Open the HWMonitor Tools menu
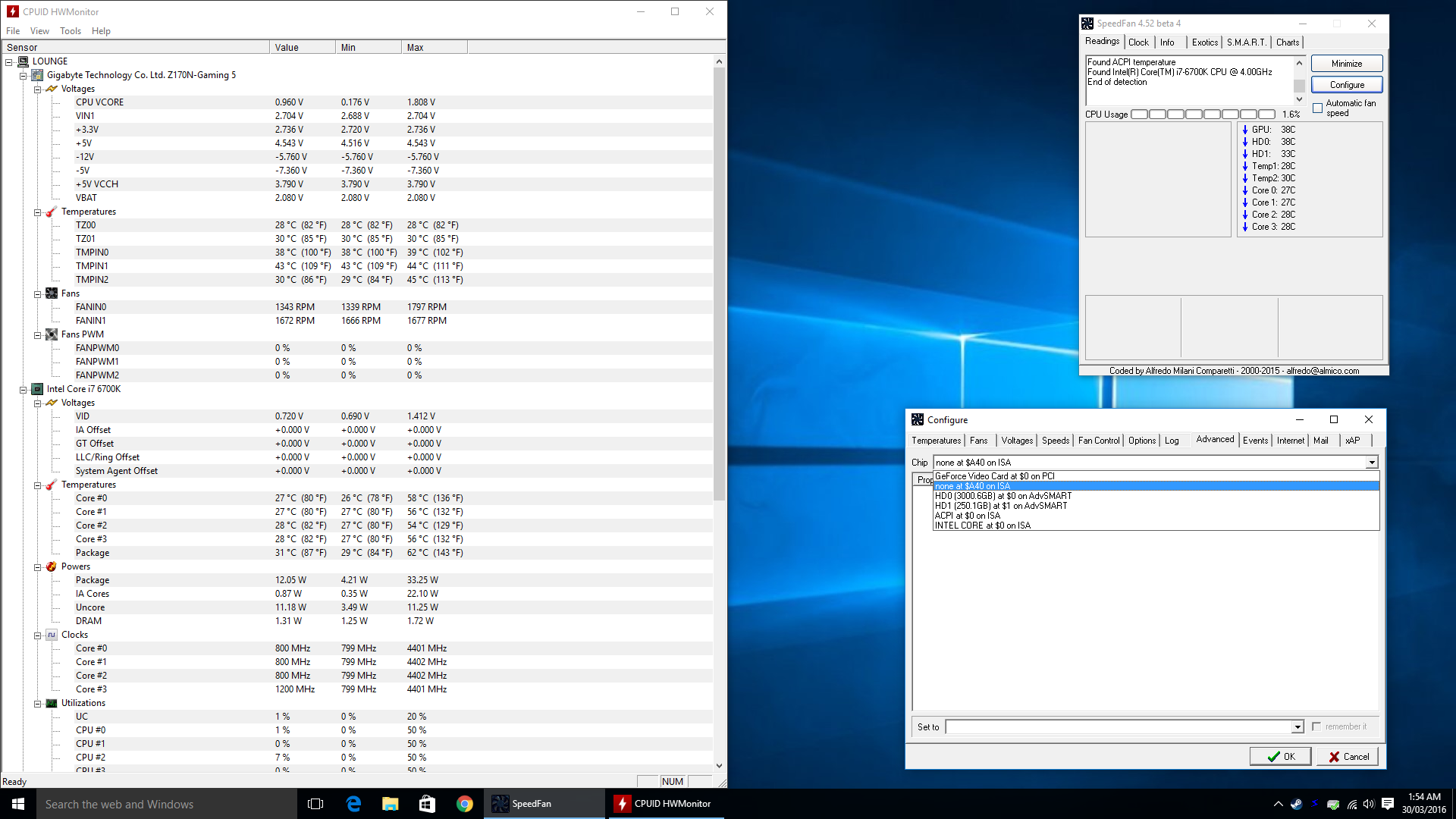This screenshot has height=819, width=1456. [x=71, y=31]
